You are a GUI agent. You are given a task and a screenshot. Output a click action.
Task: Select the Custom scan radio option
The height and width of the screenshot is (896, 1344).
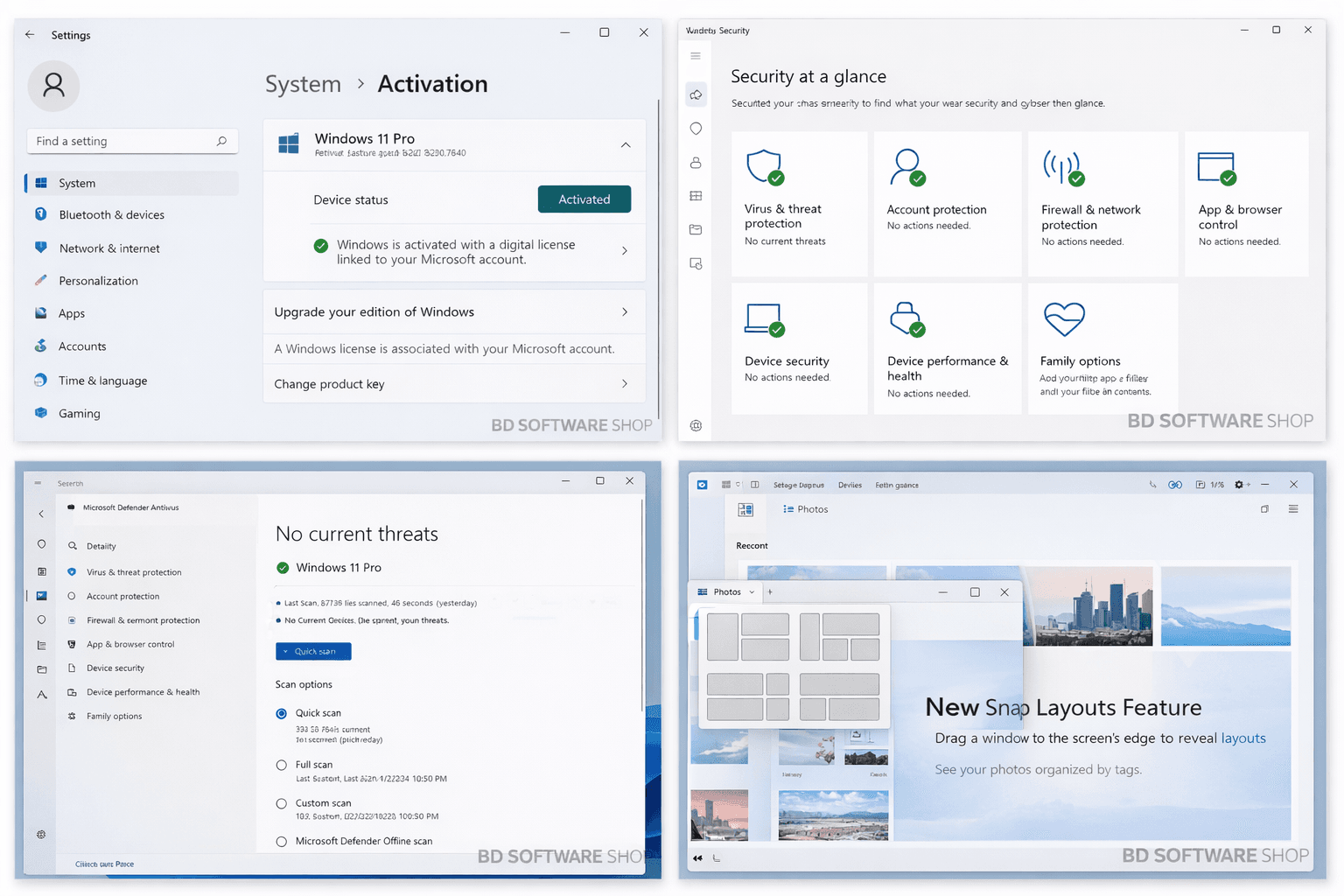point(282,803)
